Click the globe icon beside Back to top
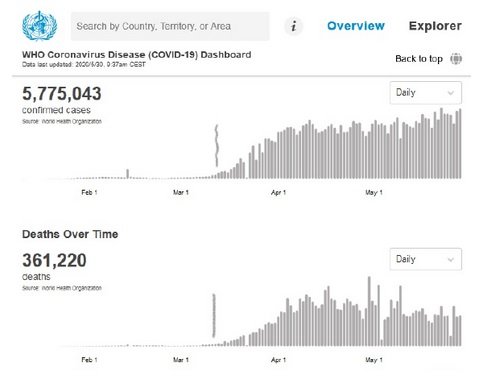This screenshot has width=491, height=381. pos(456,59)
